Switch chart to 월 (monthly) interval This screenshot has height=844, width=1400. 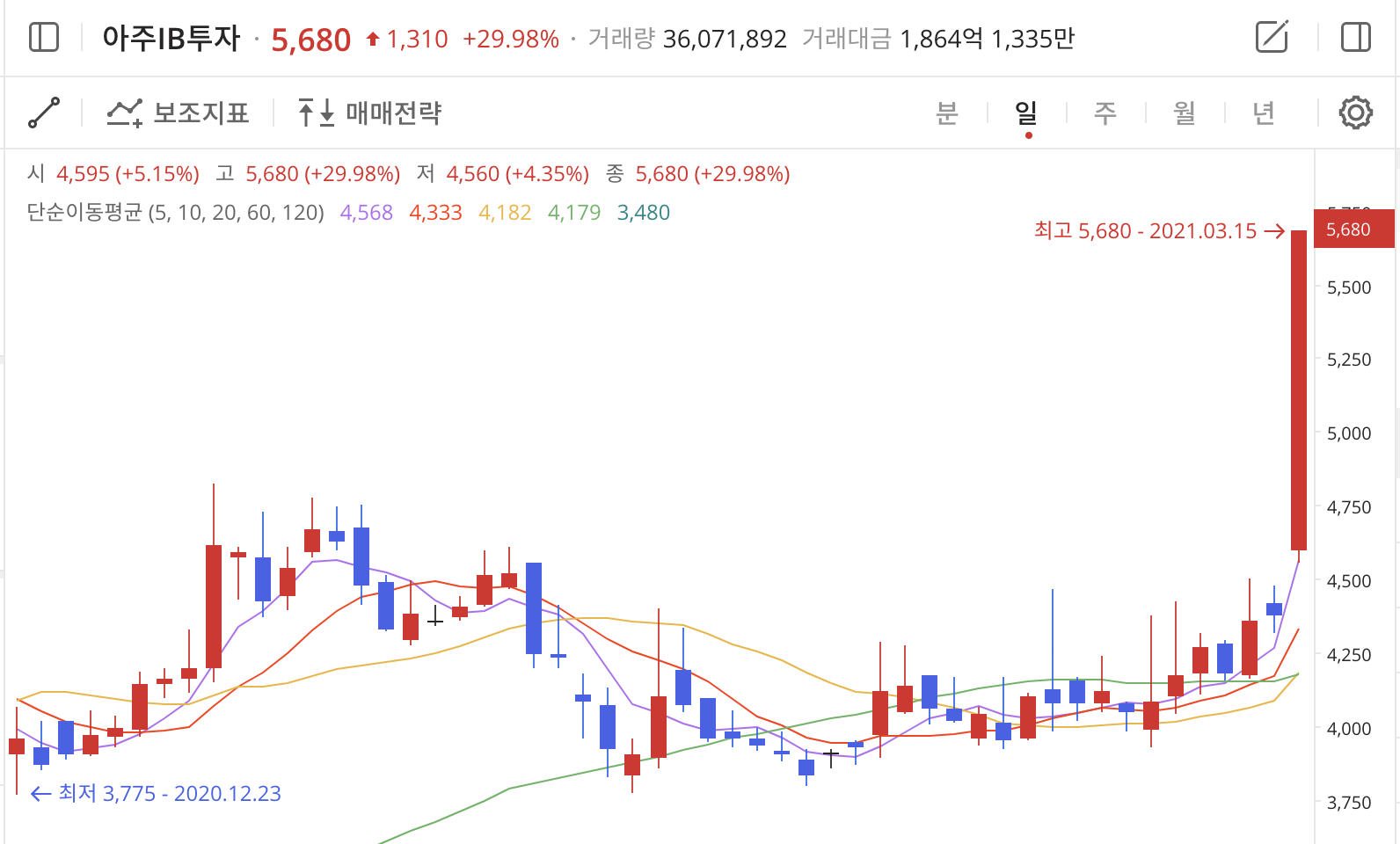point(1185,113)
